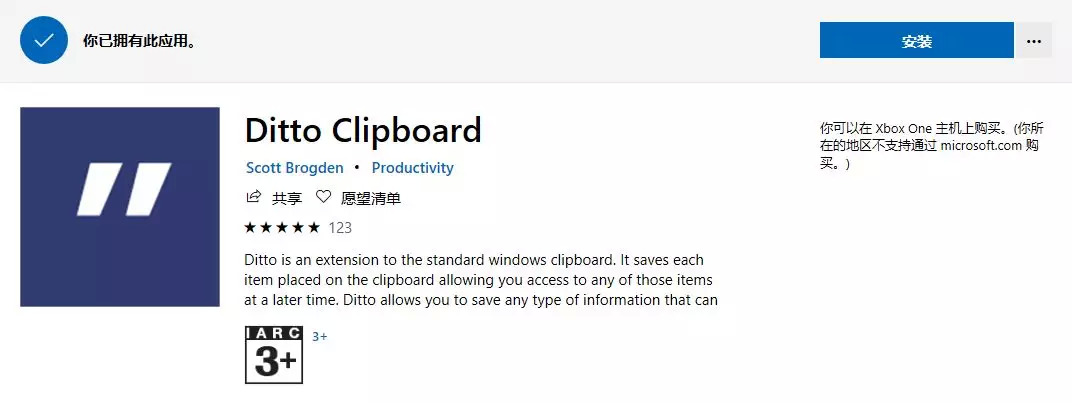Click the fifth rating star
This screenshot has width=1072, height=403.
click(314, 228)
